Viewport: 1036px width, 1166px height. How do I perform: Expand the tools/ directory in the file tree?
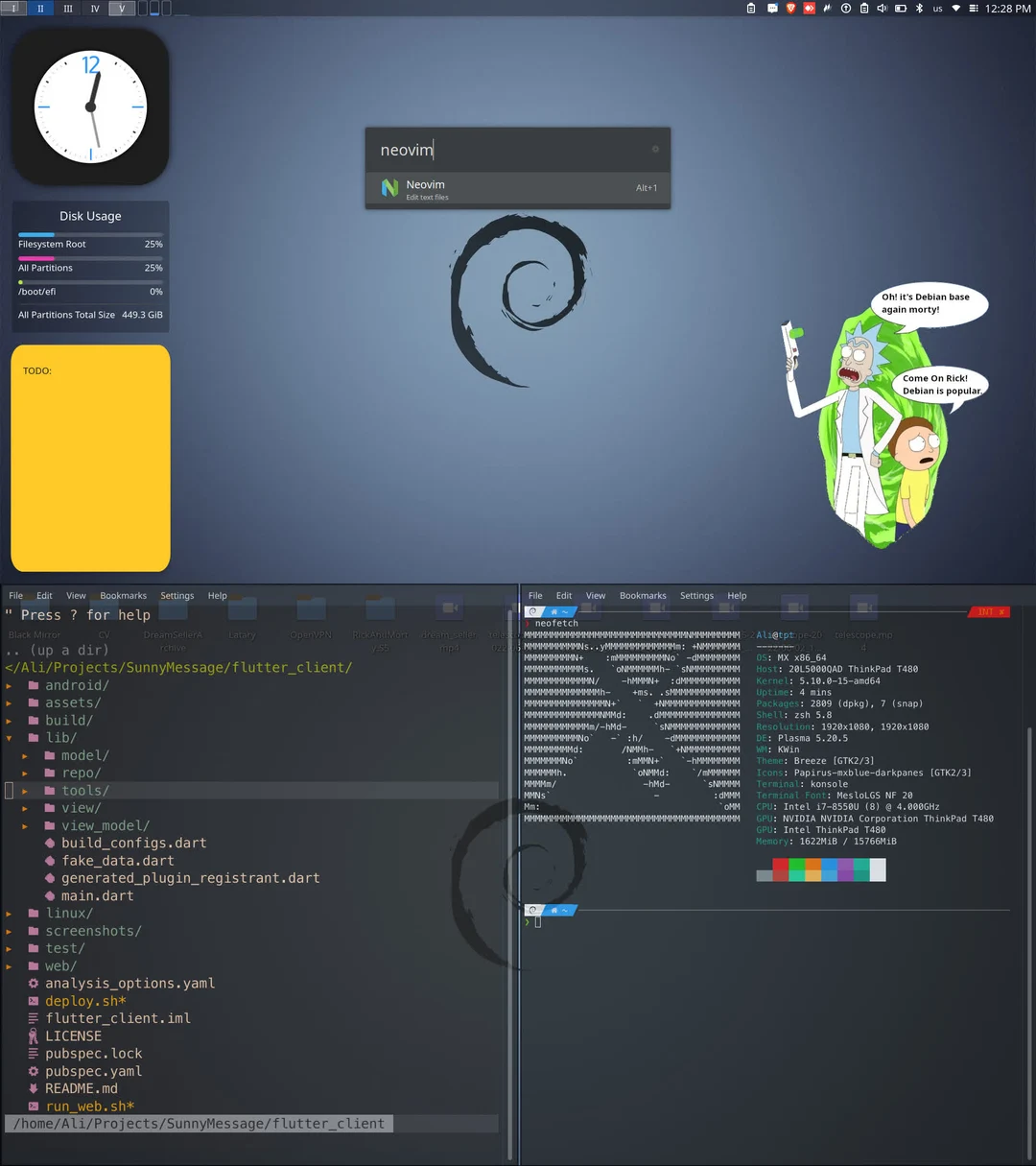pyautogui.click(x=25, y=790)
